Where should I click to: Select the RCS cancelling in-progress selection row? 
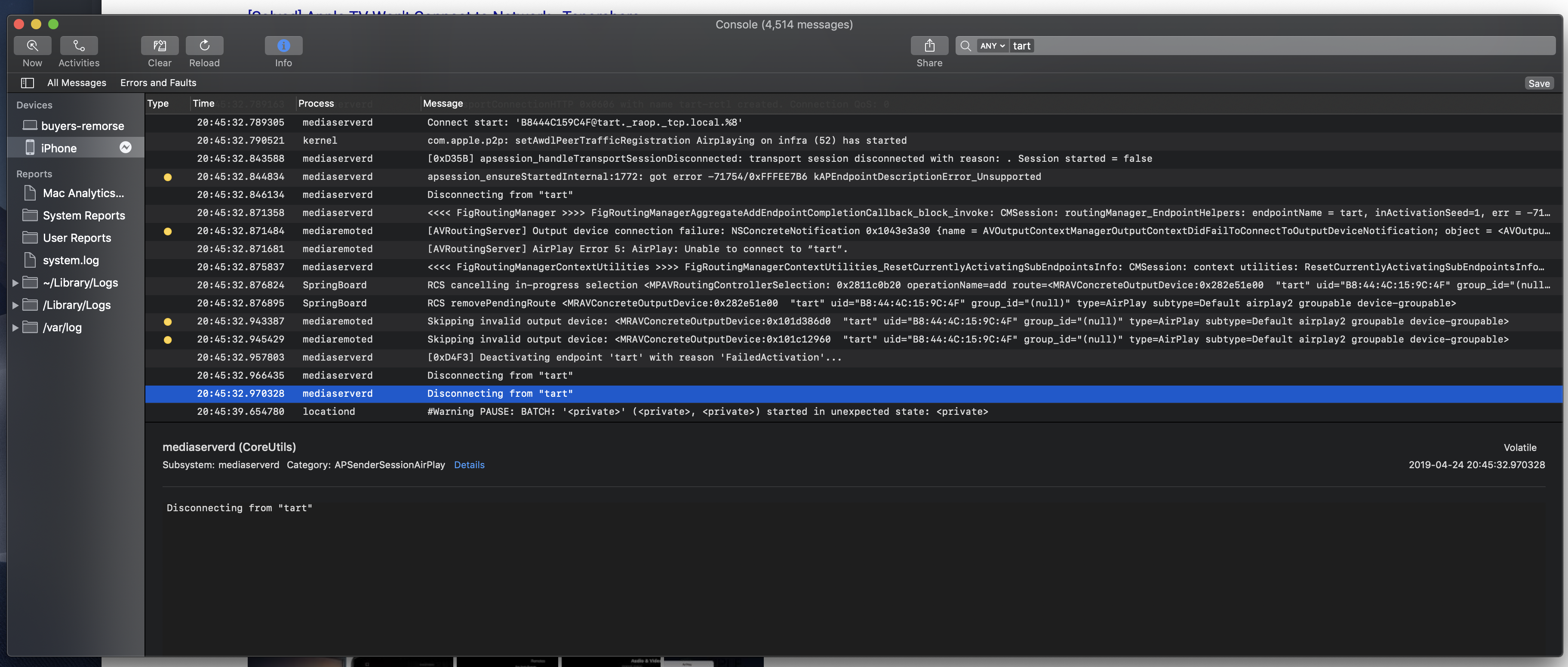(x=853, y=285)
